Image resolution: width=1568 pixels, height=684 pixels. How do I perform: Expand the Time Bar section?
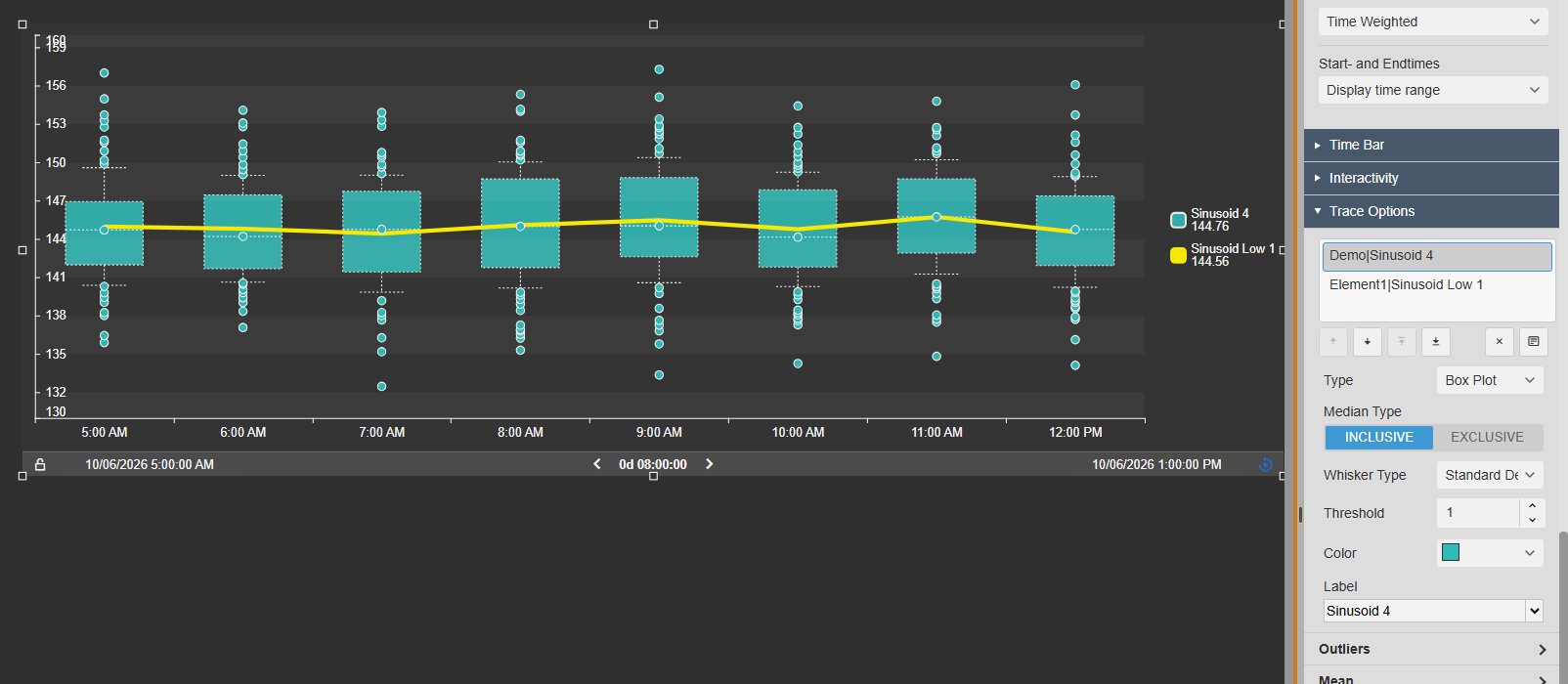[1431, 145]
